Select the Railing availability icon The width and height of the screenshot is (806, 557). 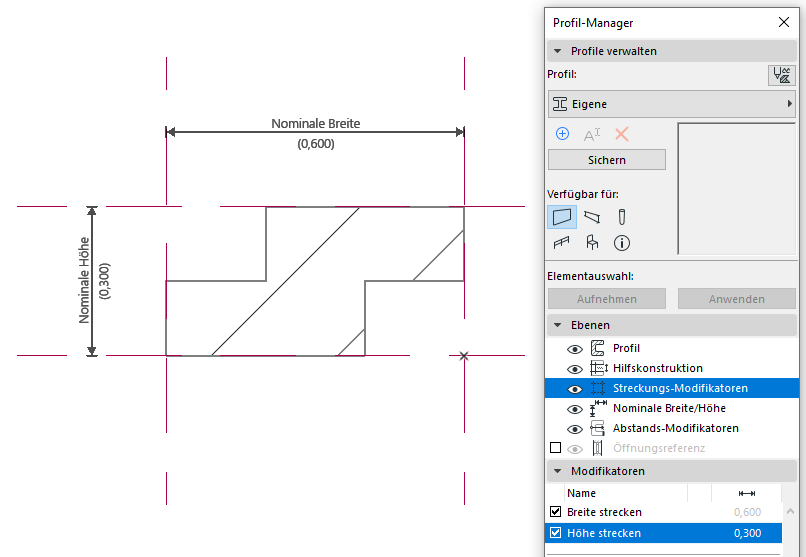(x=562, y=243)
